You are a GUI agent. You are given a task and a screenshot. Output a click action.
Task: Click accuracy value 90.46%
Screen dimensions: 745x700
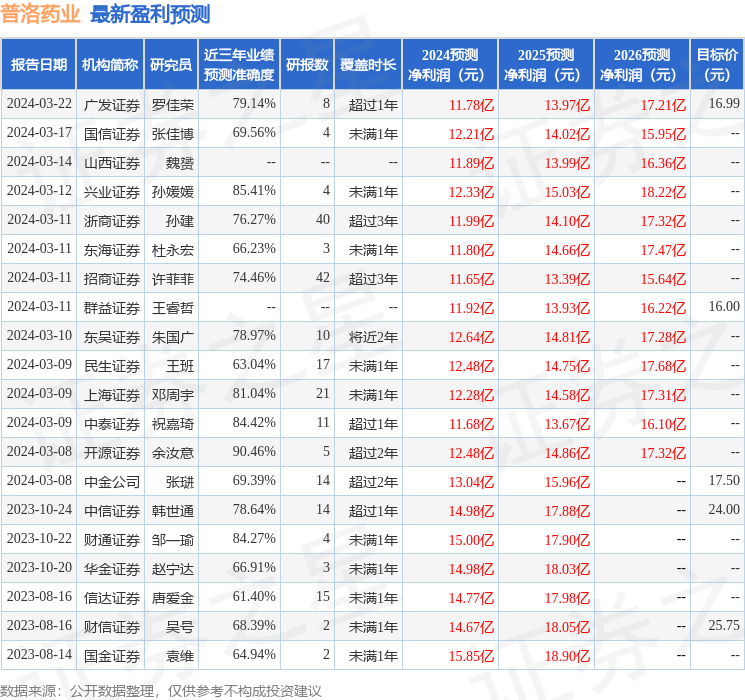coord(254,451)
